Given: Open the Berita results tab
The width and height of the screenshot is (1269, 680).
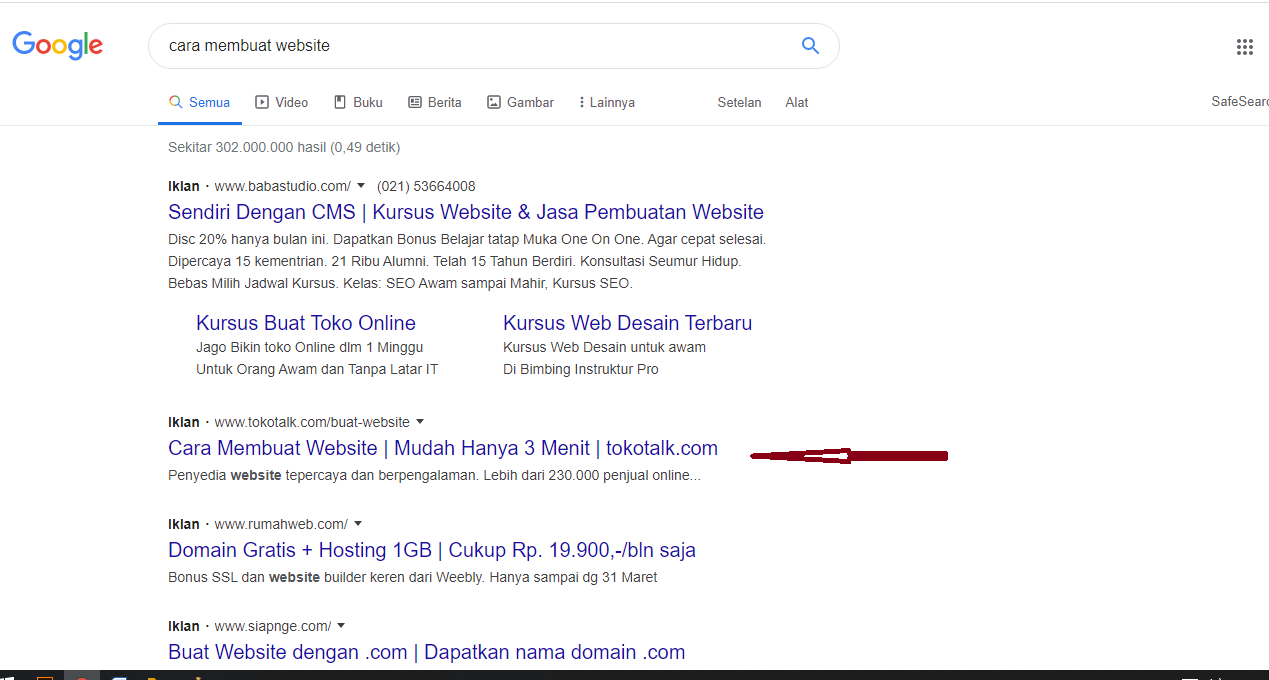Looking at the screenshot, I should [435, 102].
